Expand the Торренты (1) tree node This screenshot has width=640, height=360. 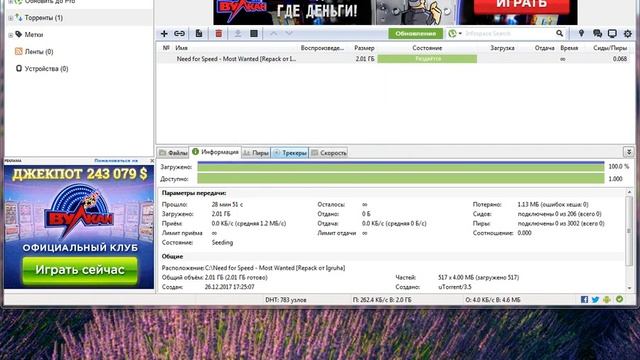tap(10, 18)
